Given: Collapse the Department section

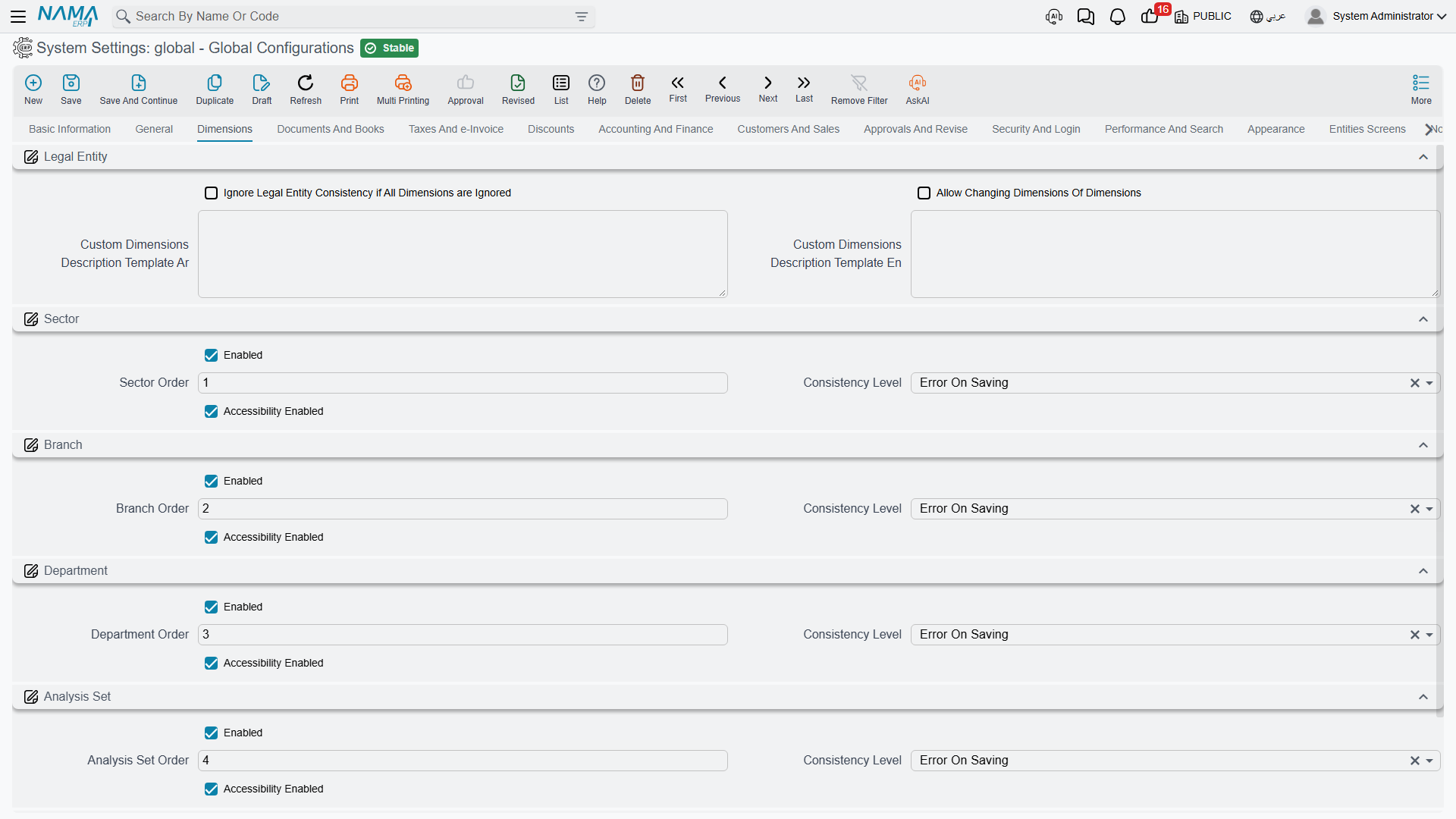Looking at the screenshot, I should pyautogui.click(x=1423, y=571).
